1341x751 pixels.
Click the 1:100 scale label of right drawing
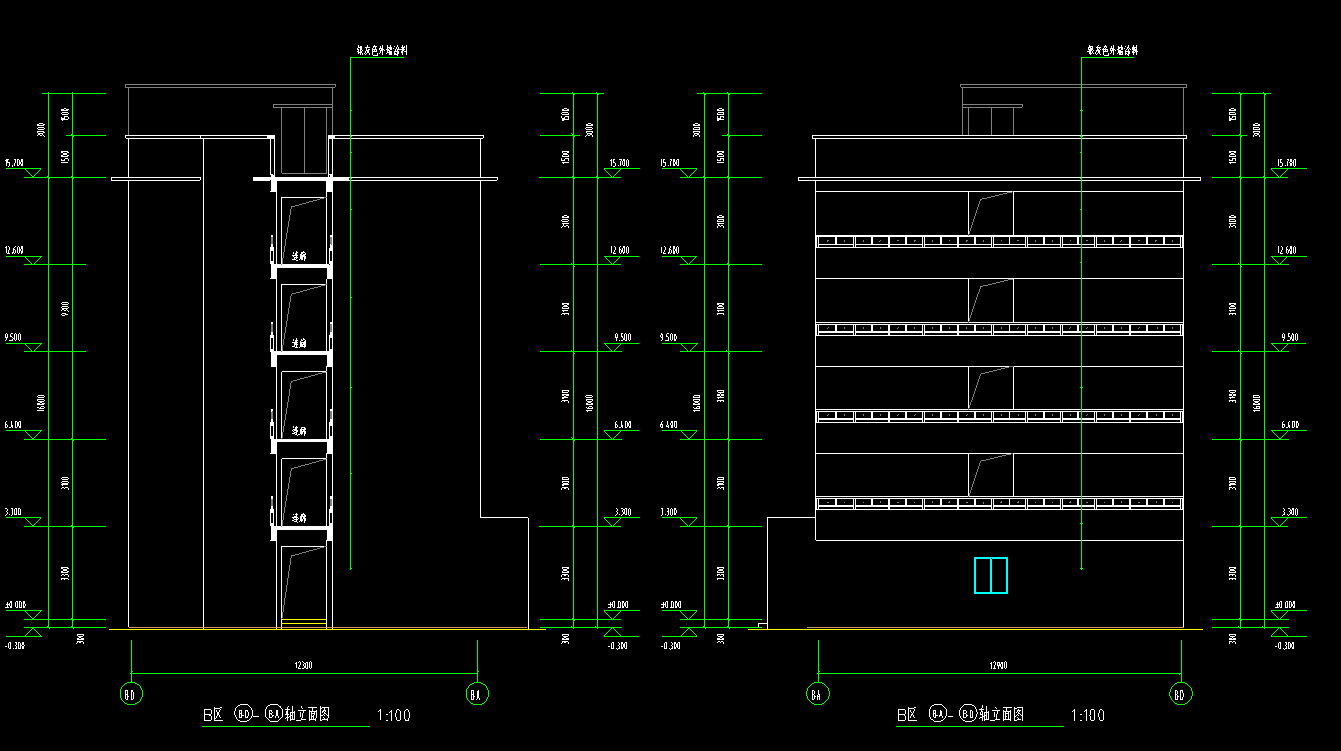1088,716
